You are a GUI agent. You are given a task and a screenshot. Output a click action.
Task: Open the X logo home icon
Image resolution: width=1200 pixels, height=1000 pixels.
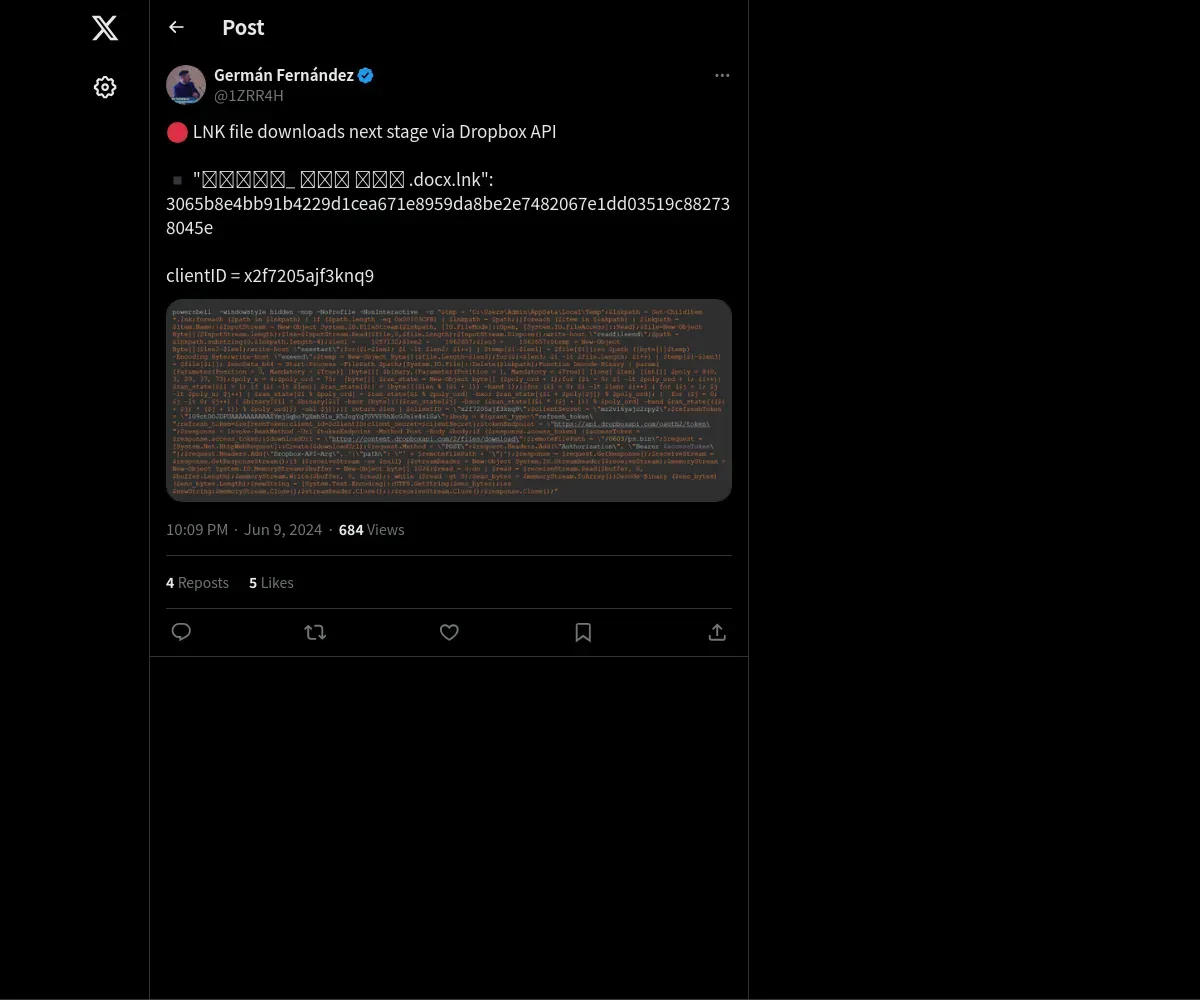point(105,28)
